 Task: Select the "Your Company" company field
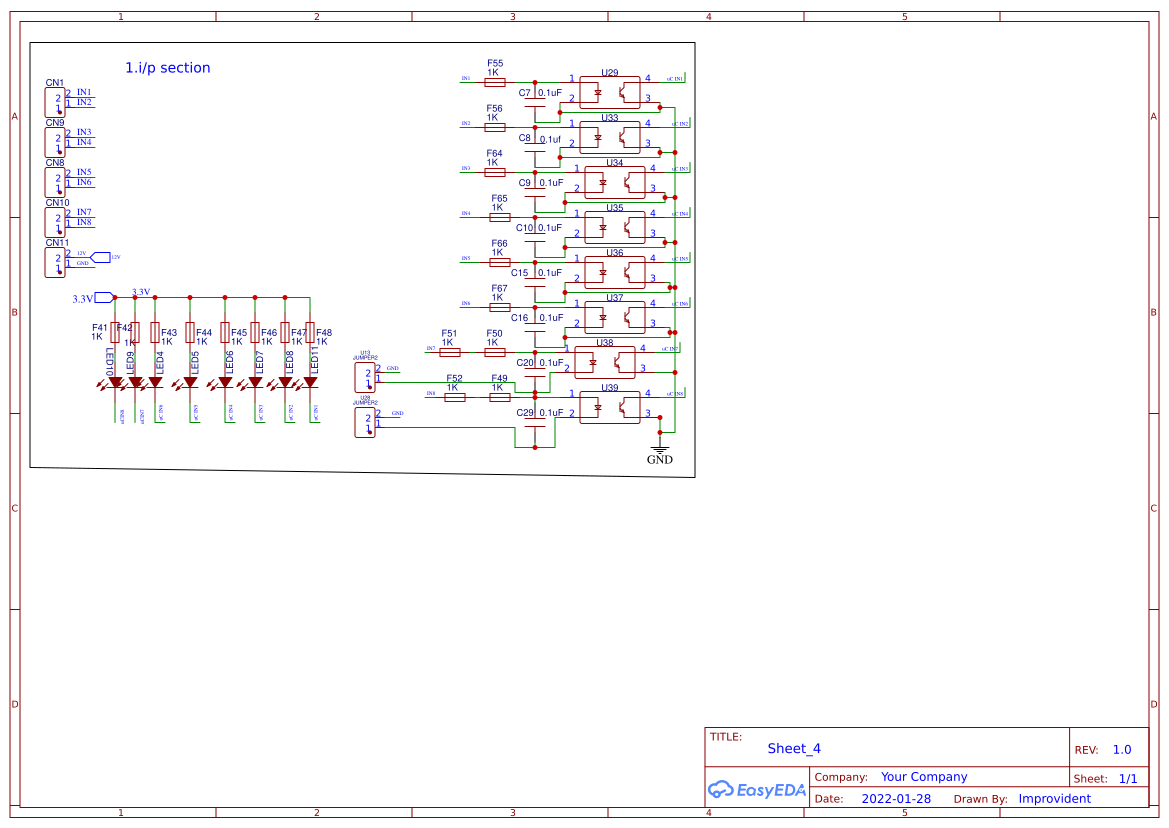(x=923, y=777)
